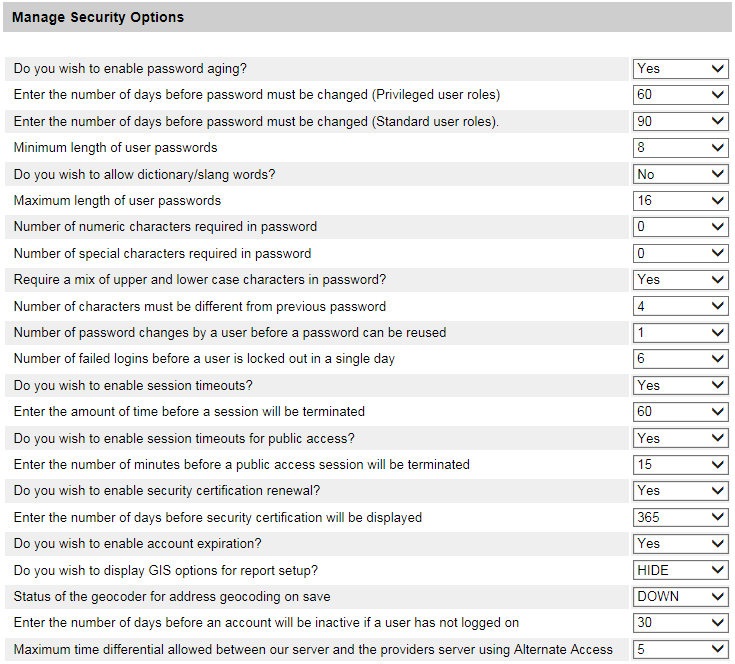Open dictionary/slang words dropdown
The width and height of the screenshot is (735, 664).
pyautogui.click(x=681, y=174)
